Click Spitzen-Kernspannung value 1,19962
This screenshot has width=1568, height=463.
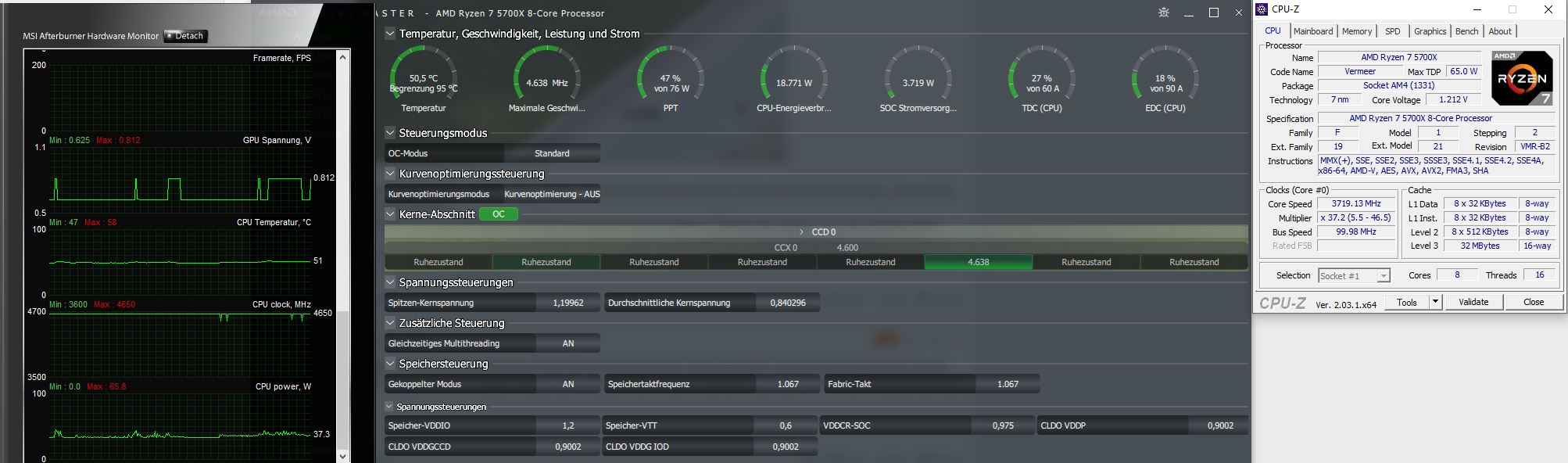point(568,303)
